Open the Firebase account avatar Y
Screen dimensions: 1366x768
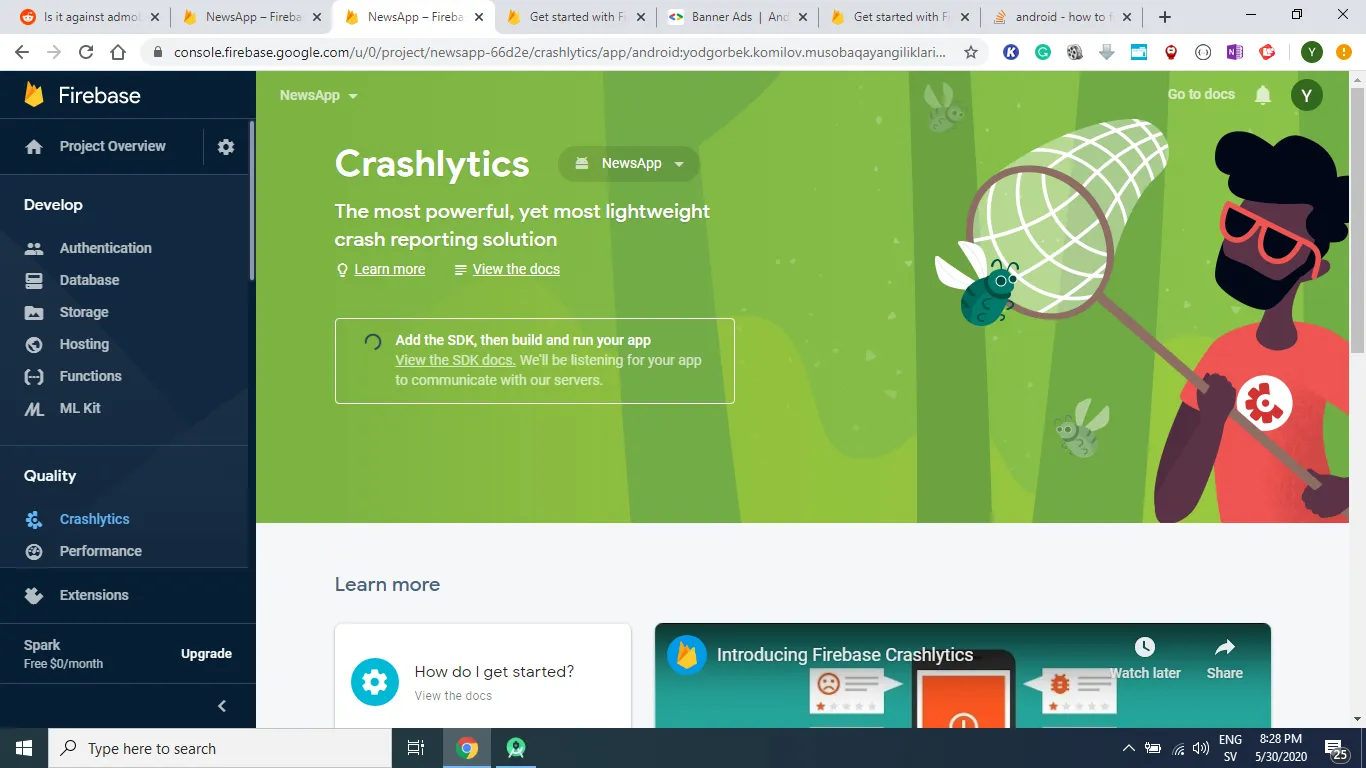click(x=1306, y=95)
